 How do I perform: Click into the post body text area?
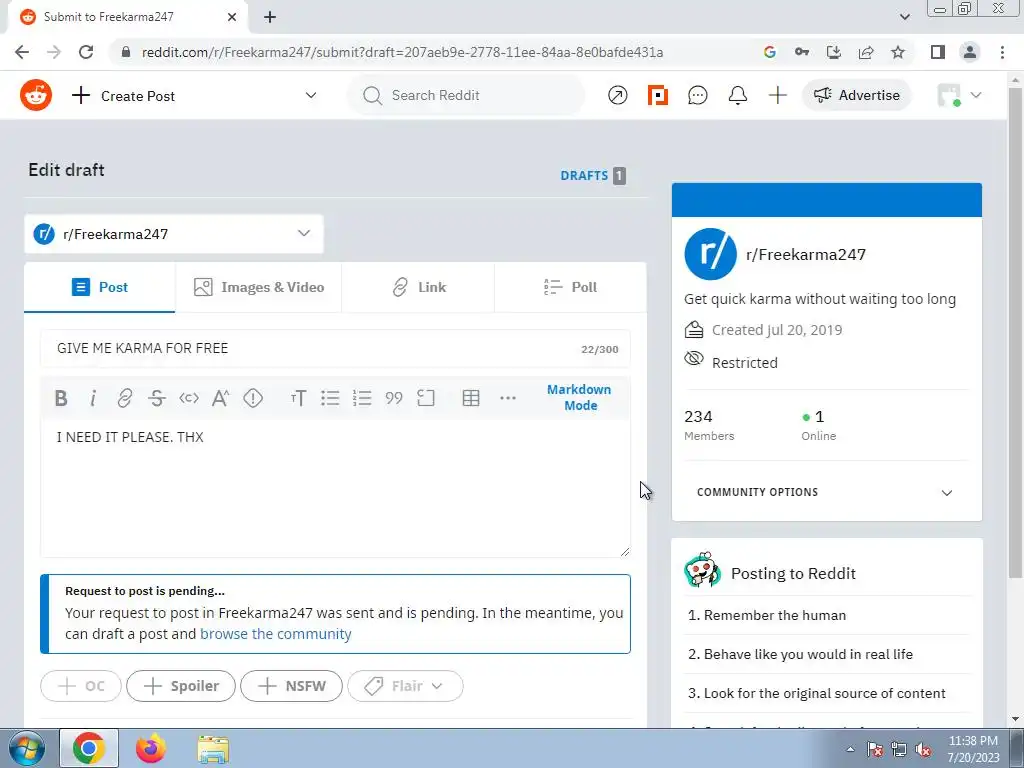(335, 488)
